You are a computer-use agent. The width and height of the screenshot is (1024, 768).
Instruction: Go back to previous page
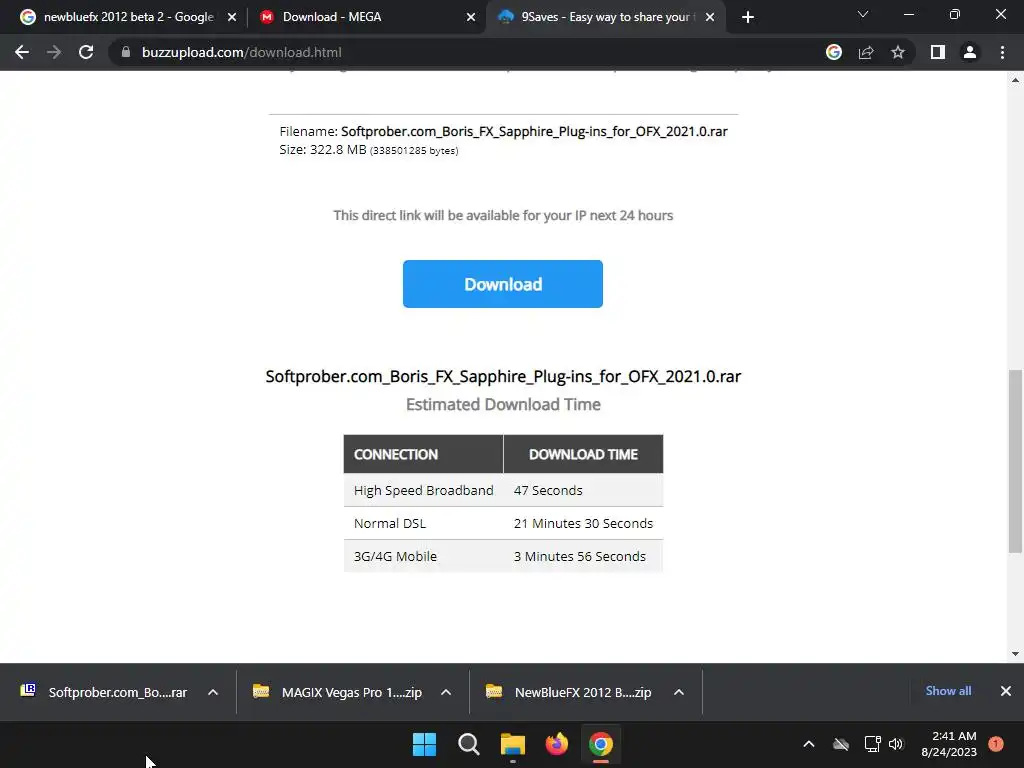tap(22, 52)
